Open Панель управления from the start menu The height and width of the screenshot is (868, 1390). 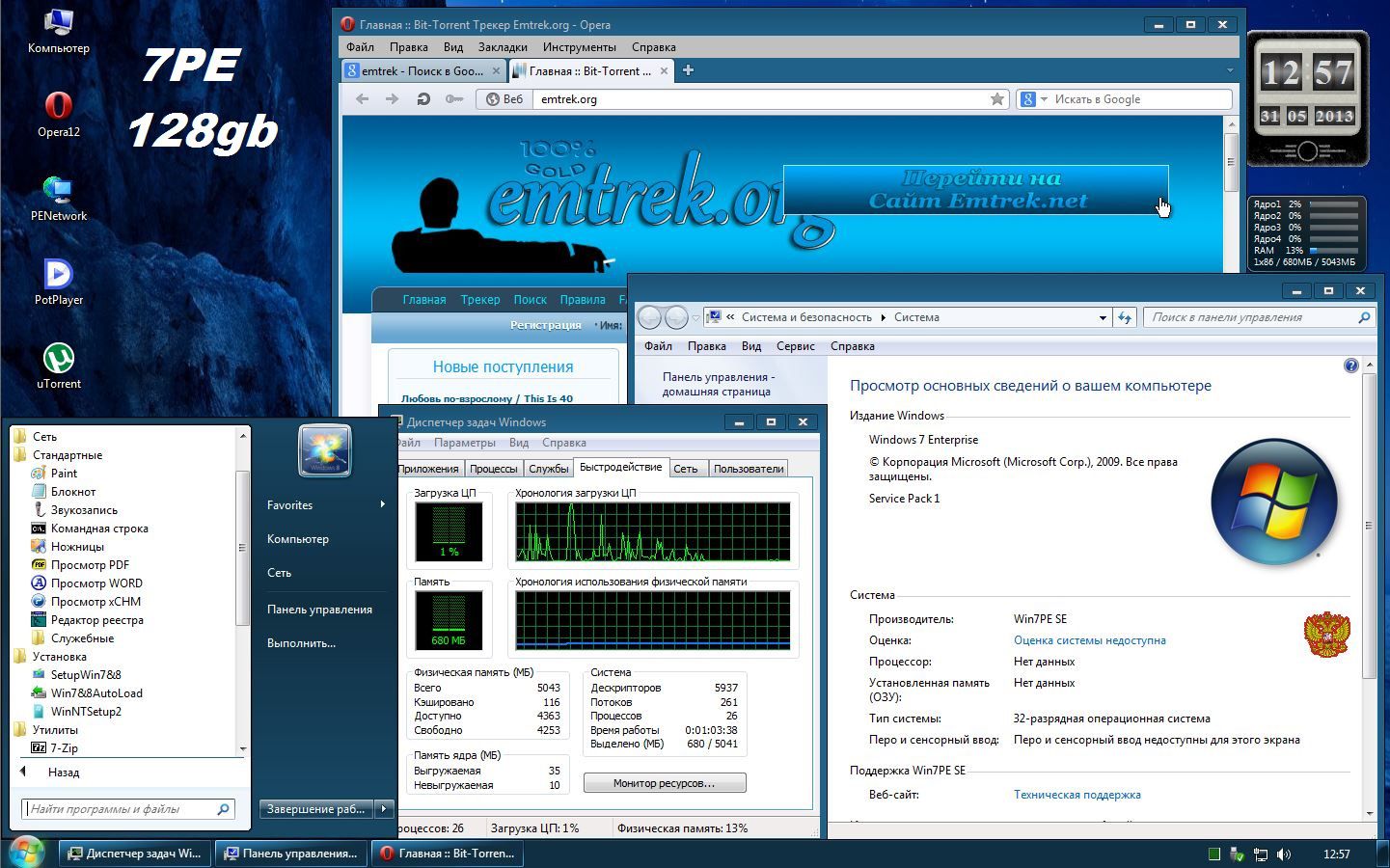click(319, 609)
